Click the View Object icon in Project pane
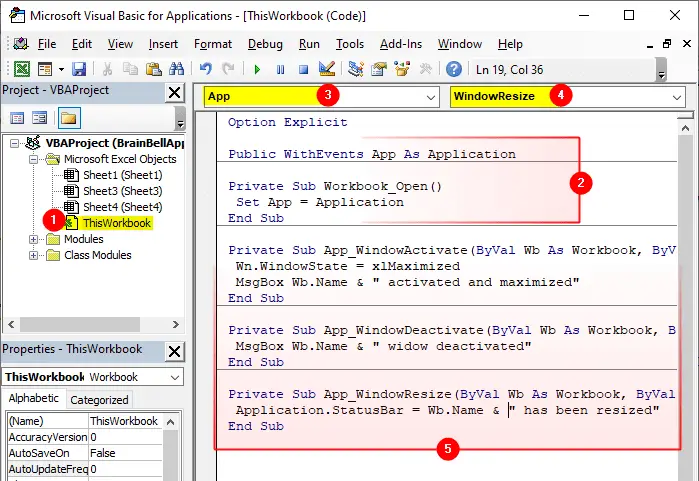 (x=40, y=118)
